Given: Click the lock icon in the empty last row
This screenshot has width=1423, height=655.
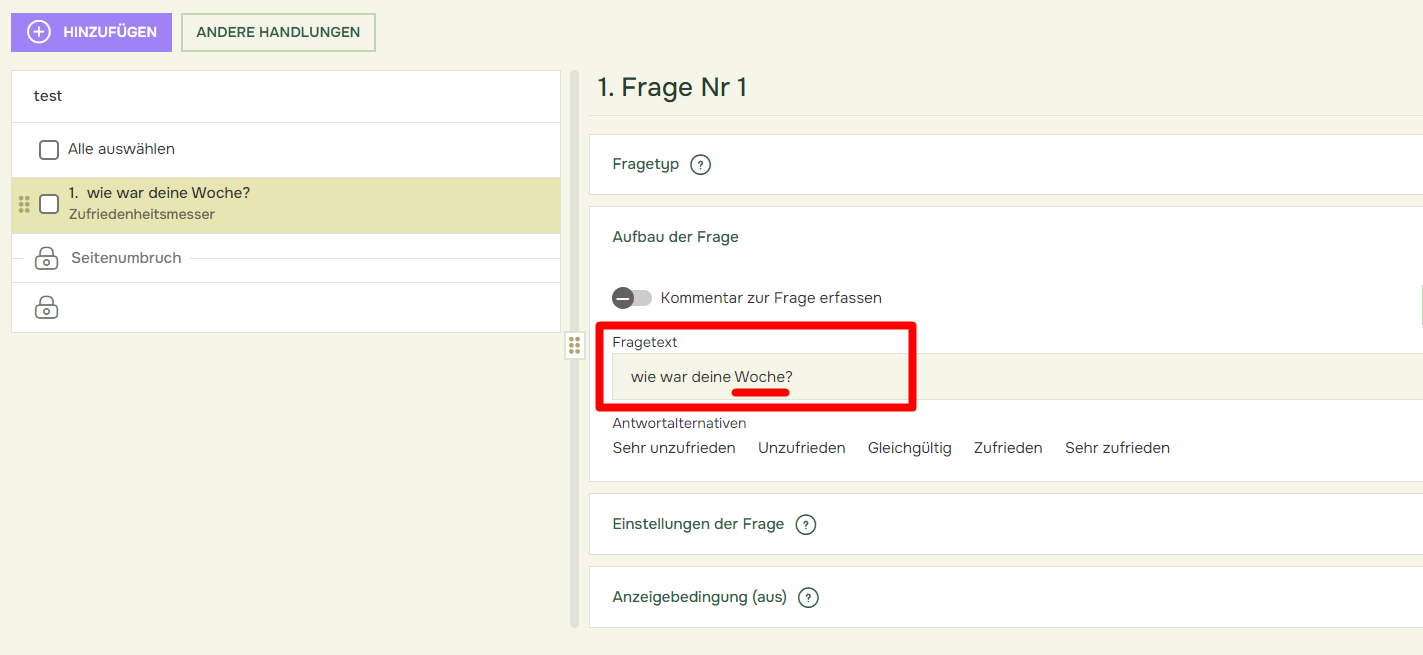Looking at the screenshot, I should (x=46, y=307).
